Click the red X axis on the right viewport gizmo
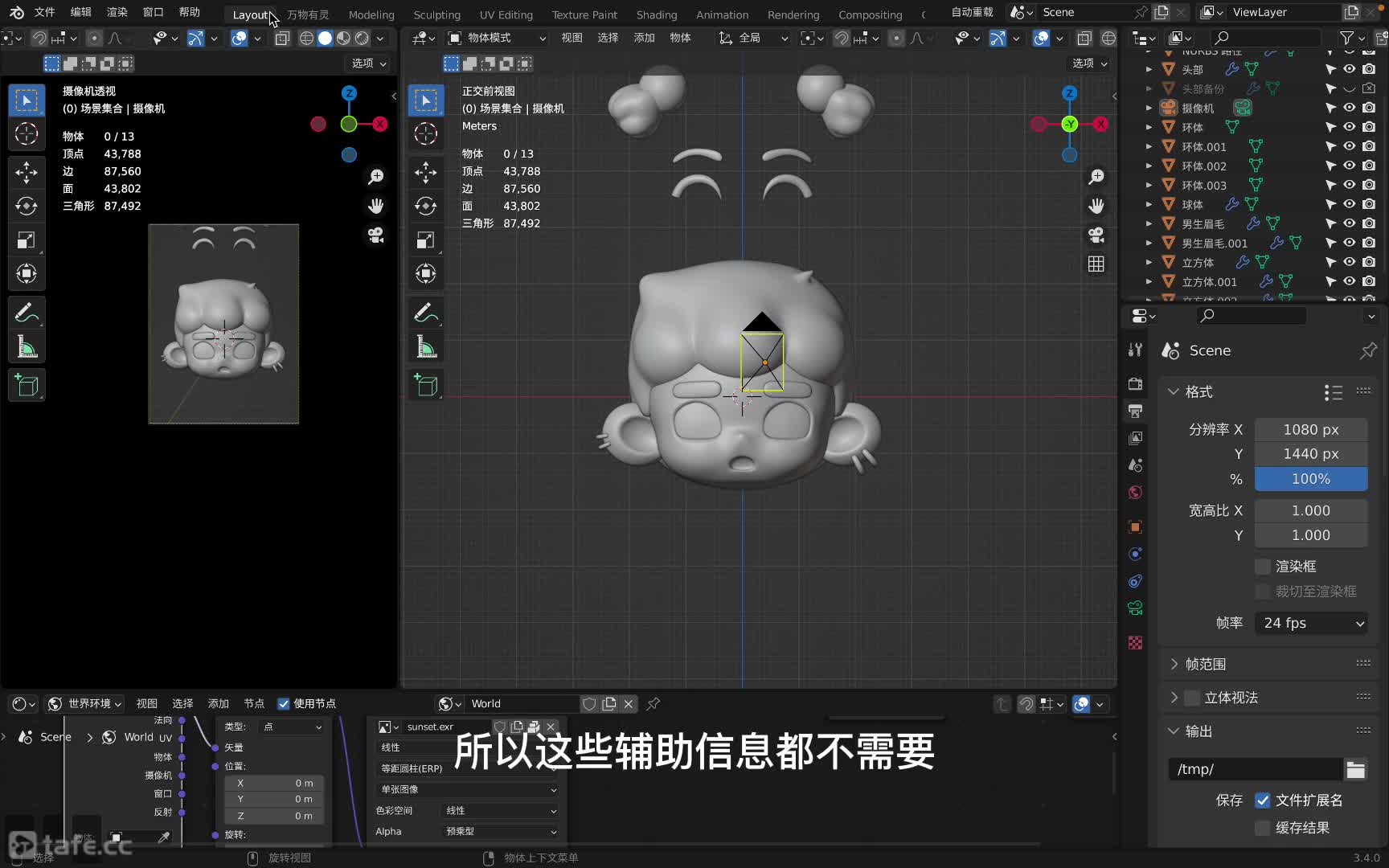The height and width of the screenshot is (868, 1389). (x=1100, y=124)
